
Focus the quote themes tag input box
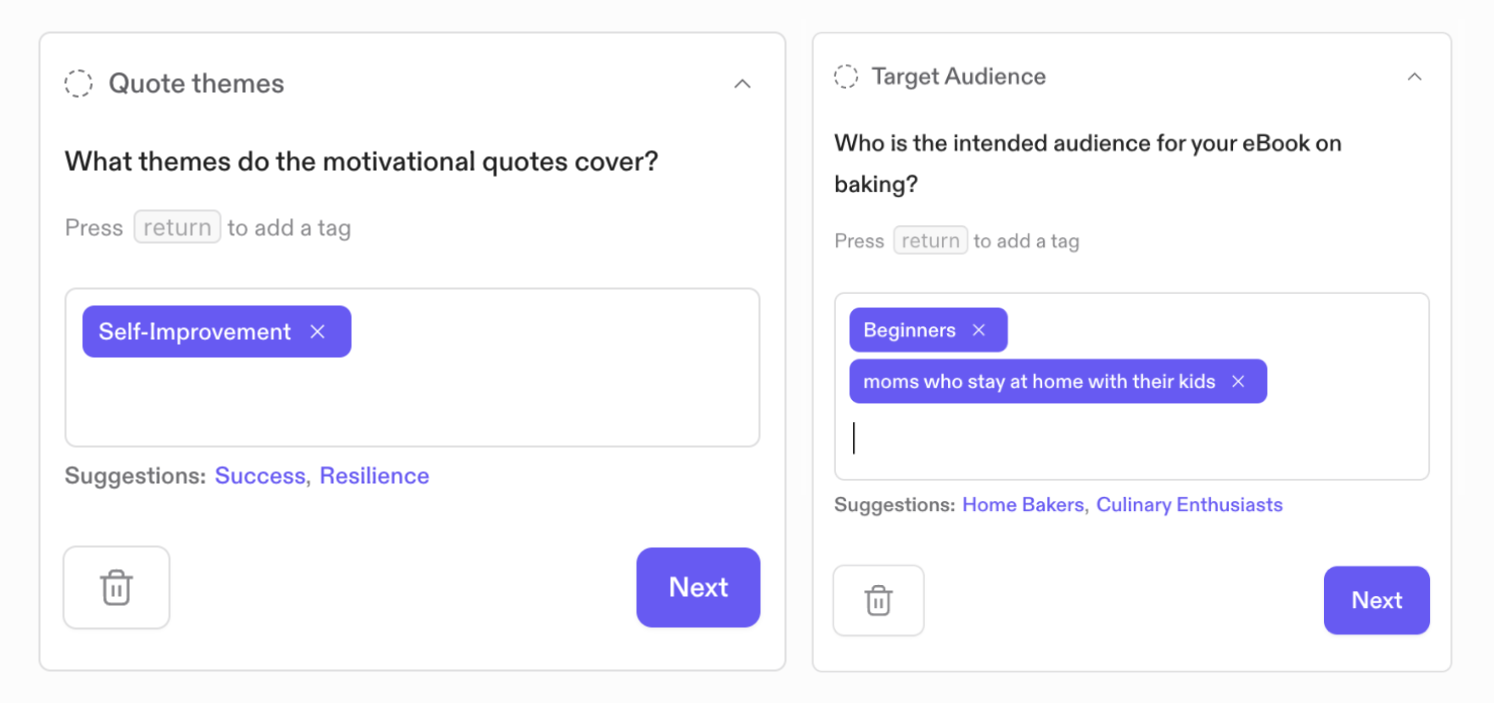pyautogui.click(x=412, y=400)
